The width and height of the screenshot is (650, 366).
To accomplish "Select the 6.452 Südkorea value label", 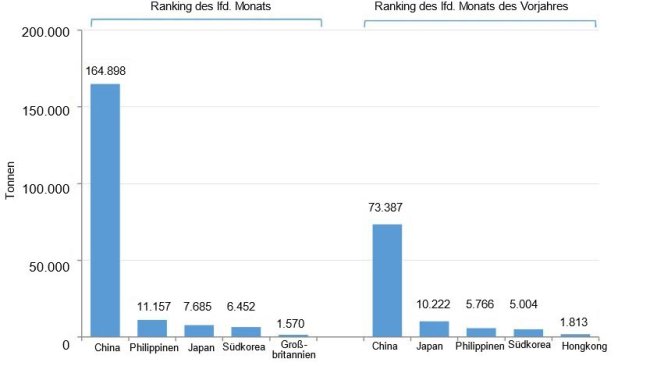I will click(241, 307).
